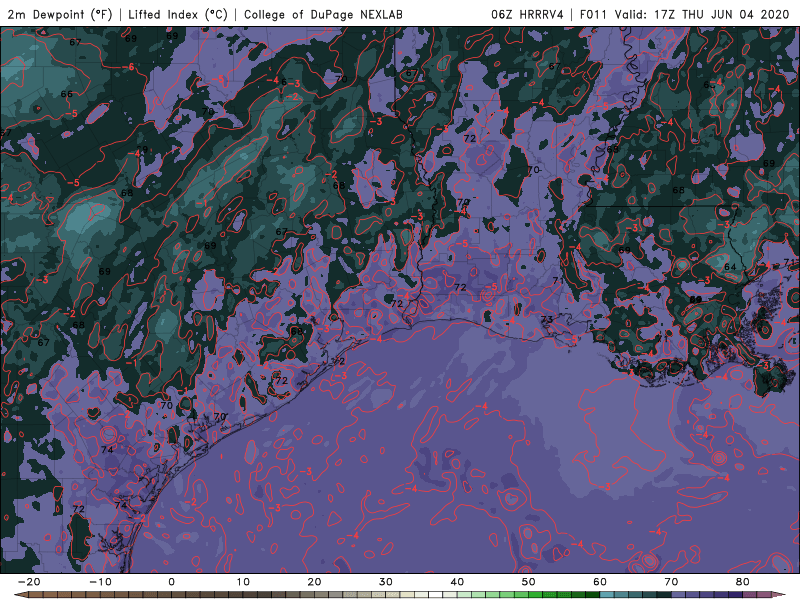Click the '-10' color scale label
Viewport: 800px width, 600px height.
coord(100,582)
